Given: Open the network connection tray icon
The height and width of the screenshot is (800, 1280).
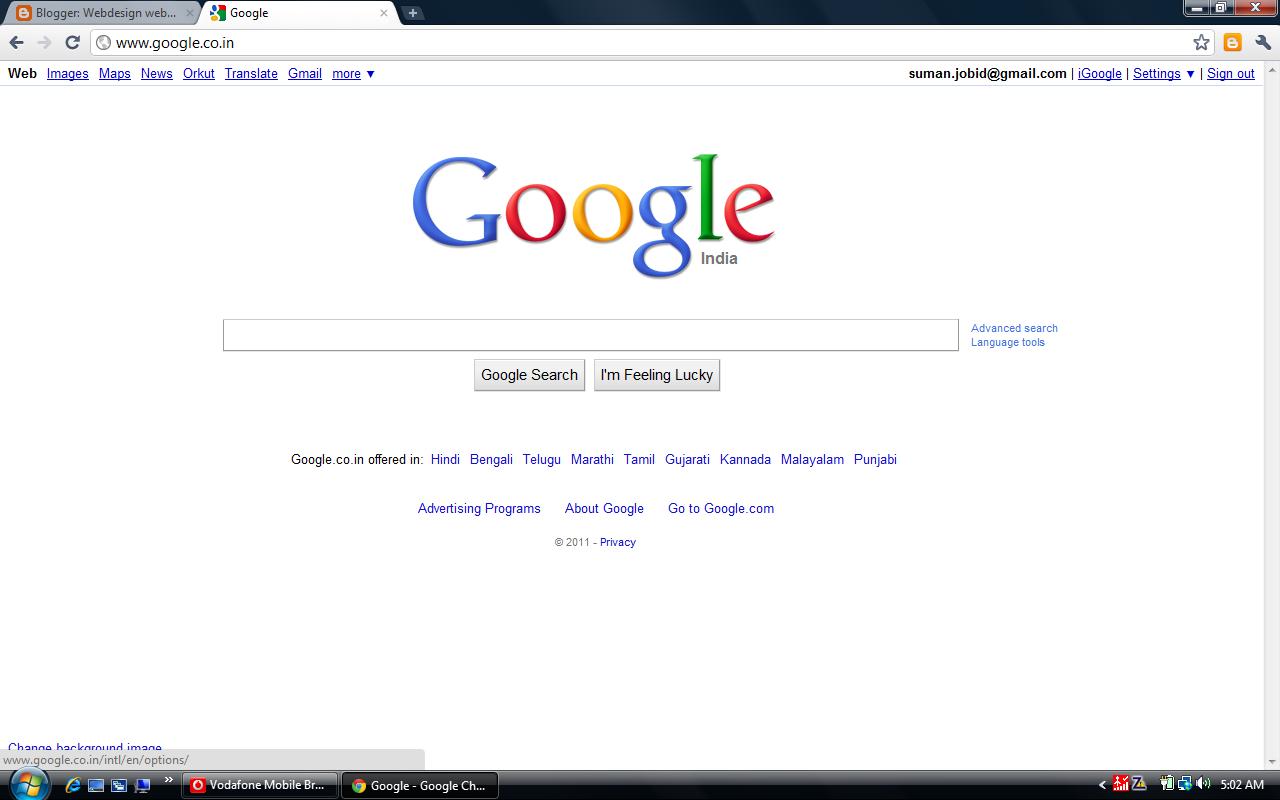Looking at the screenshot, I should (x=1184, y=784).
